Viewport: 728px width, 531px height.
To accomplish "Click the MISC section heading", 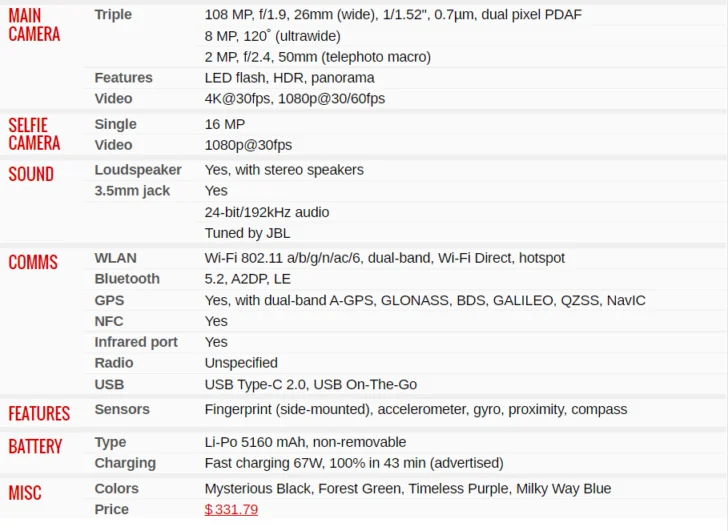I will point(25,493).
